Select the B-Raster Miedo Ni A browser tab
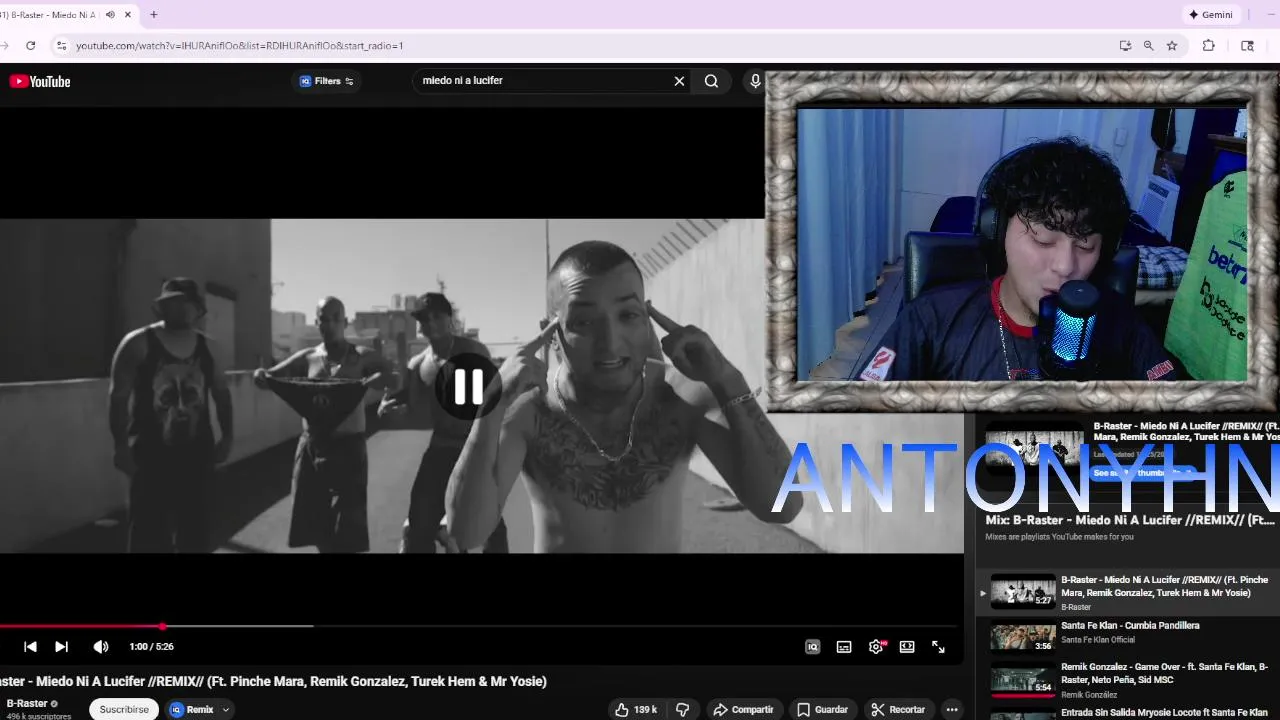Image resolution: width=1280 pixels, height=720 pixels. click(x=50, y=15)
